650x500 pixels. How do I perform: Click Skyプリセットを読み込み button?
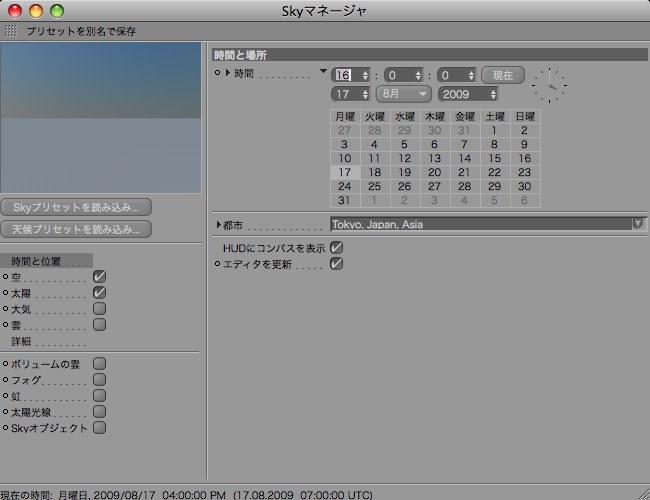[x=76, y=207]
